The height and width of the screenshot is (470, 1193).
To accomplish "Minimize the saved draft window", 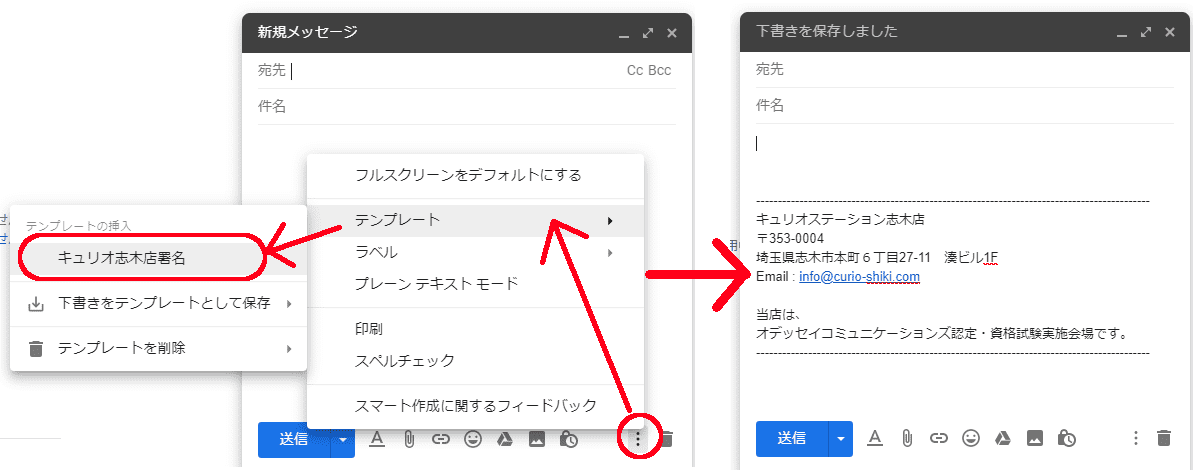I will point(1121,36).
